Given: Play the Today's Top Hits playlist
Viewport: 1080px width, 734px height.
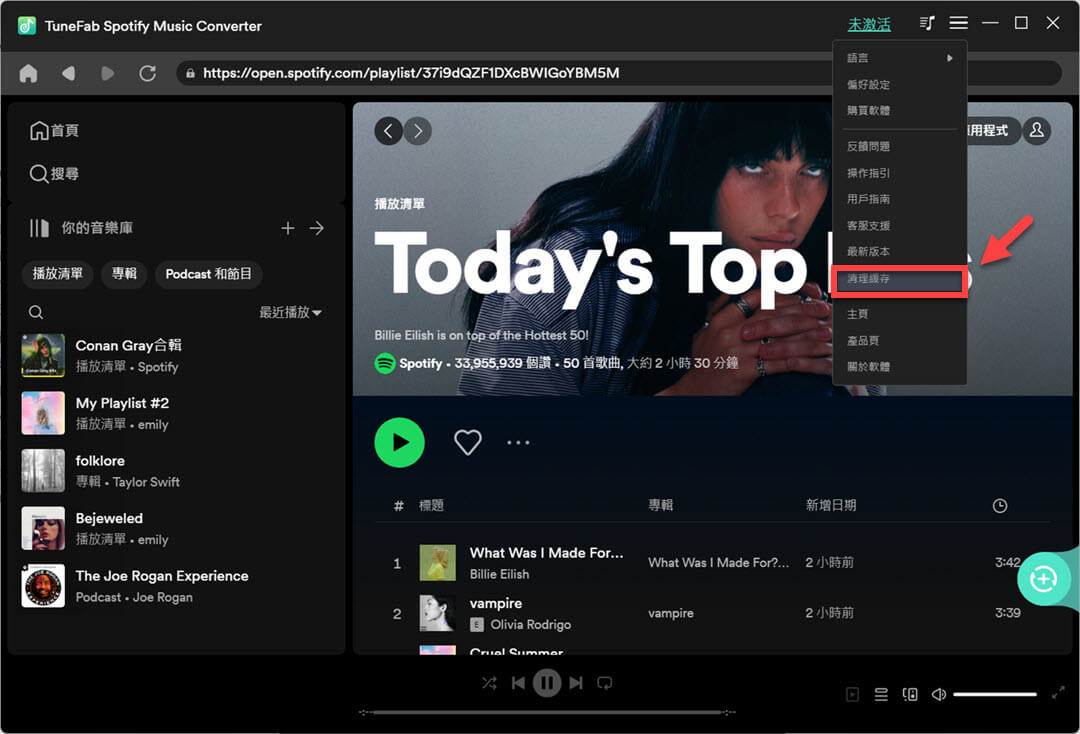Looking at the screenshot, I should (x=399, y=443).
